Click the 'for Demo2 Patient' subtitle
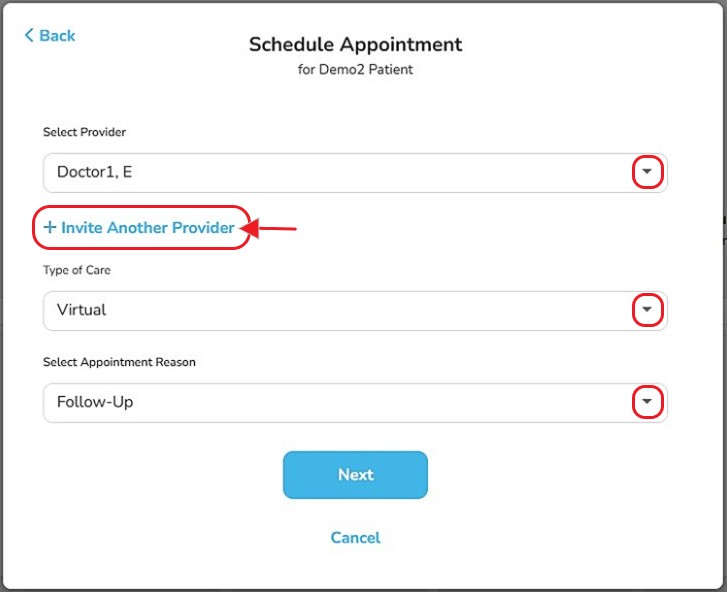The height and width of the screenshot is (592, 727). coord(355,70)
